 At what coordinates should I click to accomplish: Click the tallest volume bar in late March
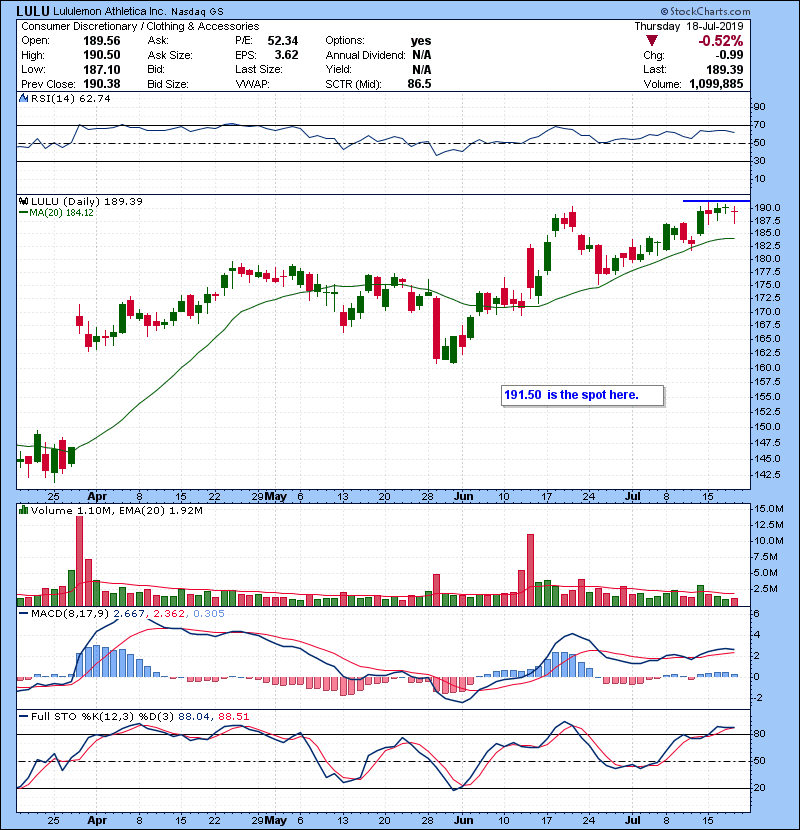[x=79, y=561]
